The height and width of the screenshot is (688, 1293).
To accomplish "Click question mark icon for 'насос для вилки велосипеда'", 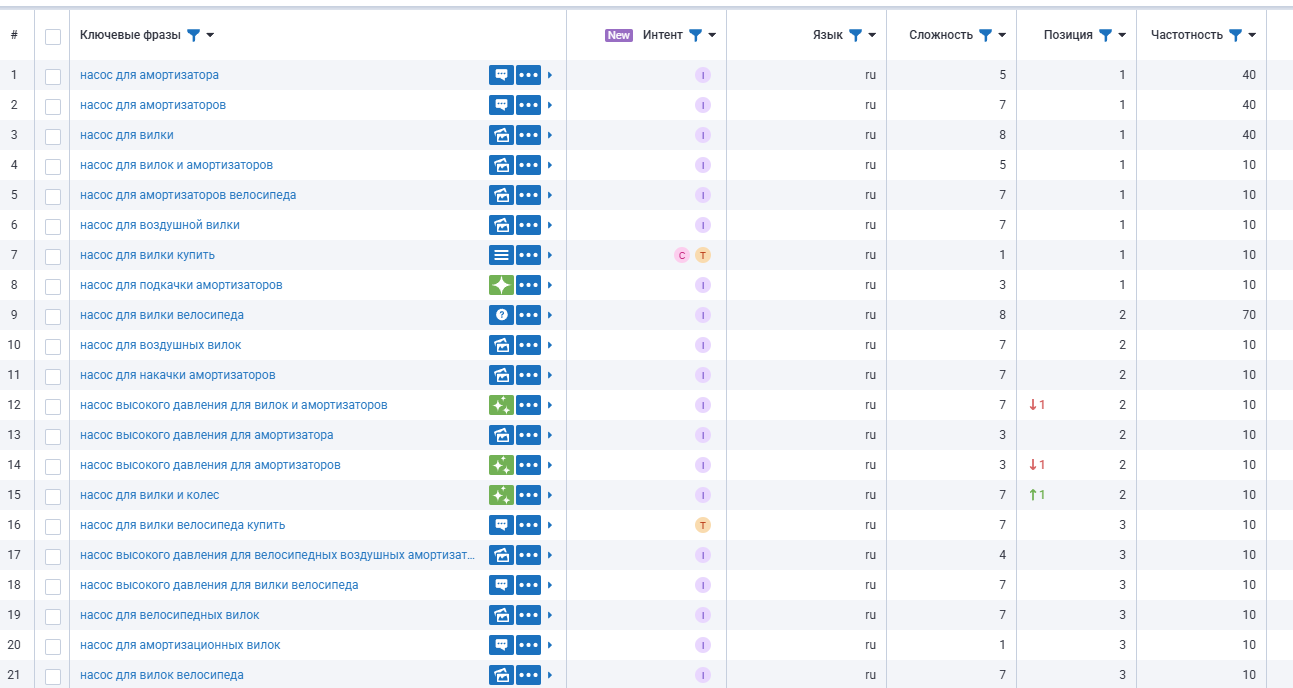I will point(501,315).
